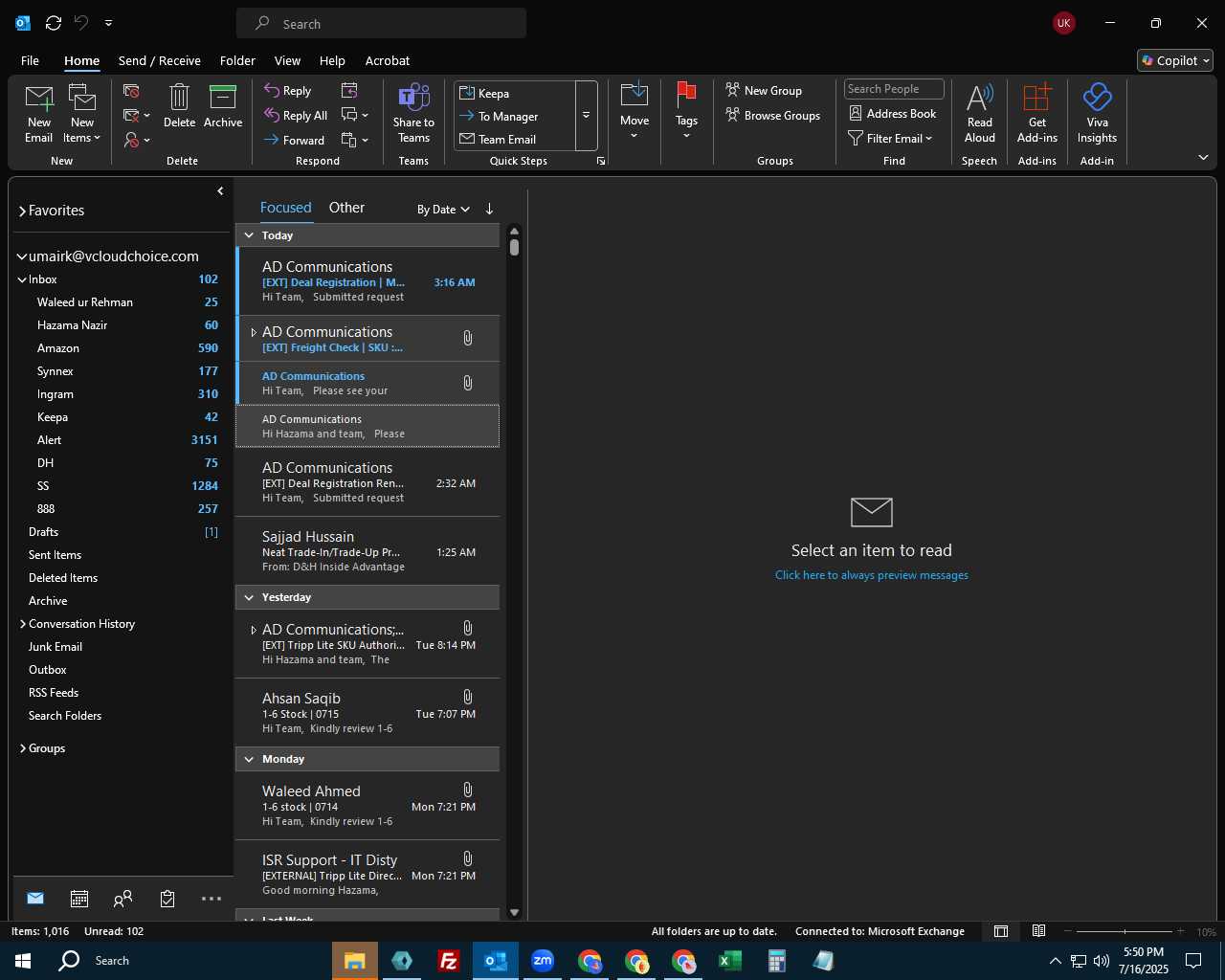Screen dimensions: 1225x980
Task: Click Reply All in the ribbon
Action: click(296, 116)
